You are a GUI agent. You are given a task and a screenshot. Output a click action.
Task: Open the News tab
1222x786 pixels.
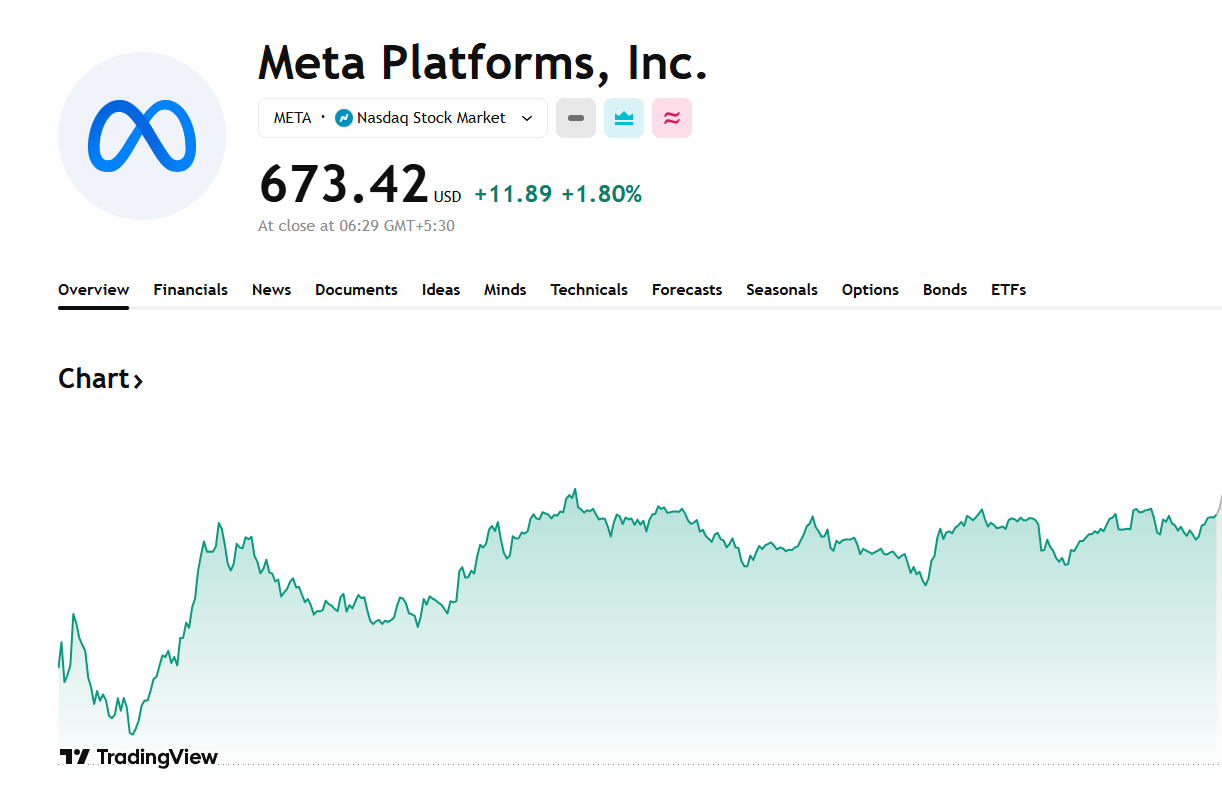tap(271, 290)
